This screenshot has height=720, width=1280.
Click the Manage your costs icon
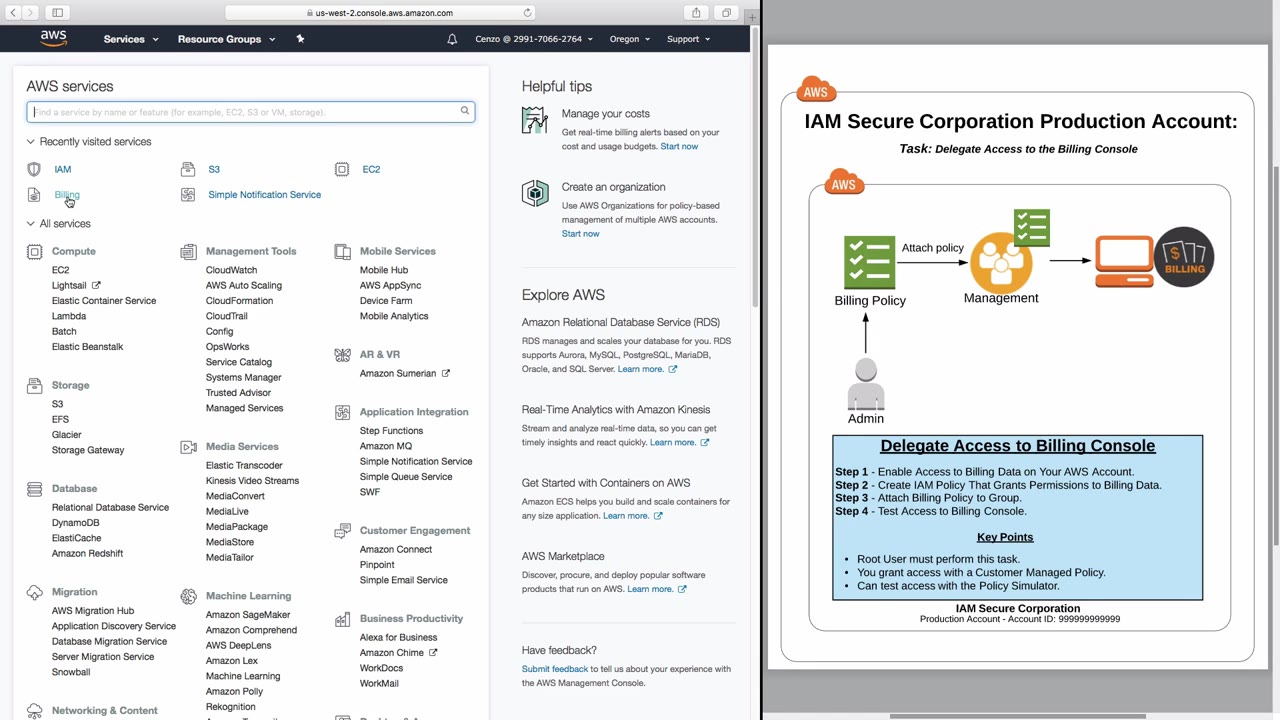[x=535, y=120]
